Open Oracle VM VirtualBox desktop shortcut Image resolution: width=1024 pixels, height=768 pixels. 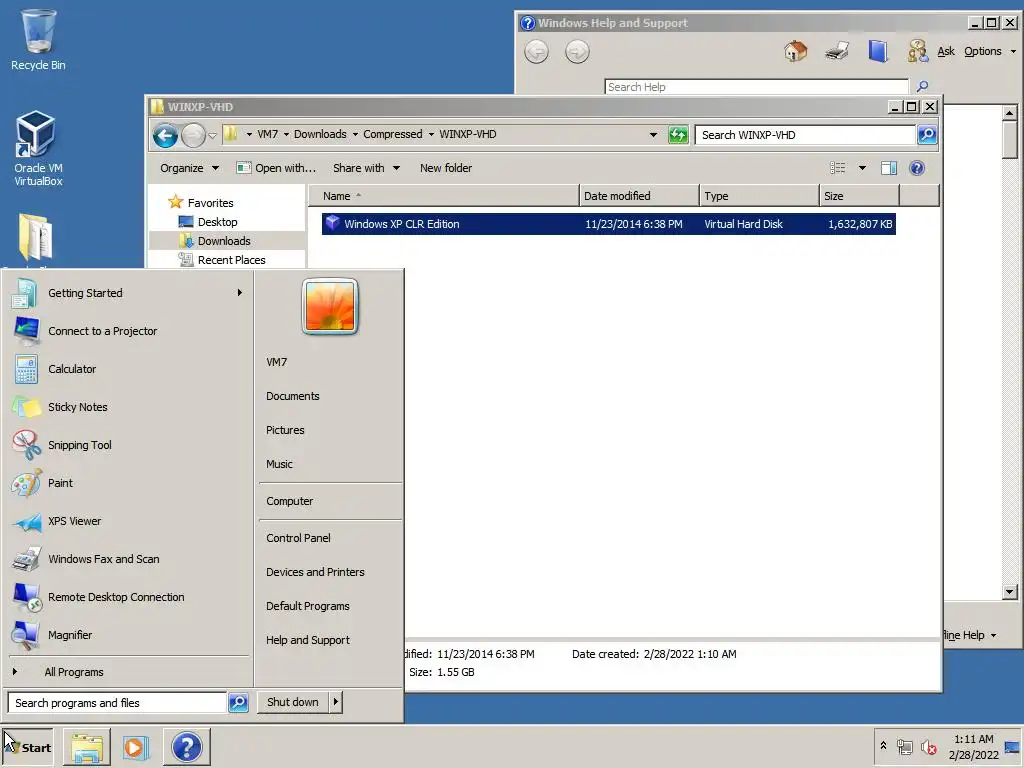(38, 149)
